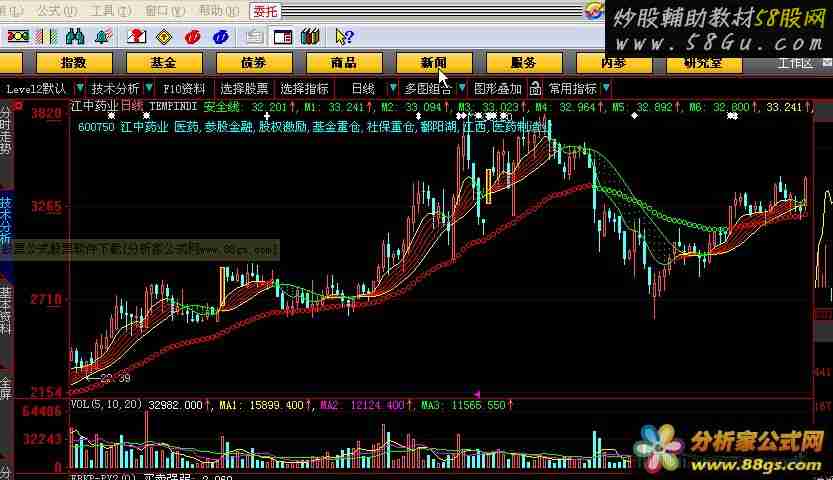Click the arrow question-mark help icon
Image resolution: width=833 pixels, height=480 pixels.
(x=344, y=37)
